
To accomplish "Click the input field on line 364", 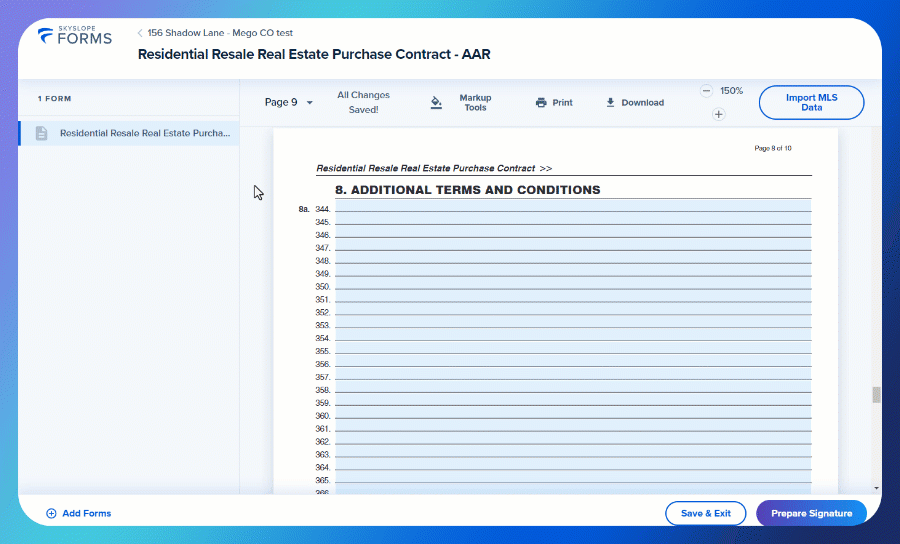I will (x=573, y=464).
